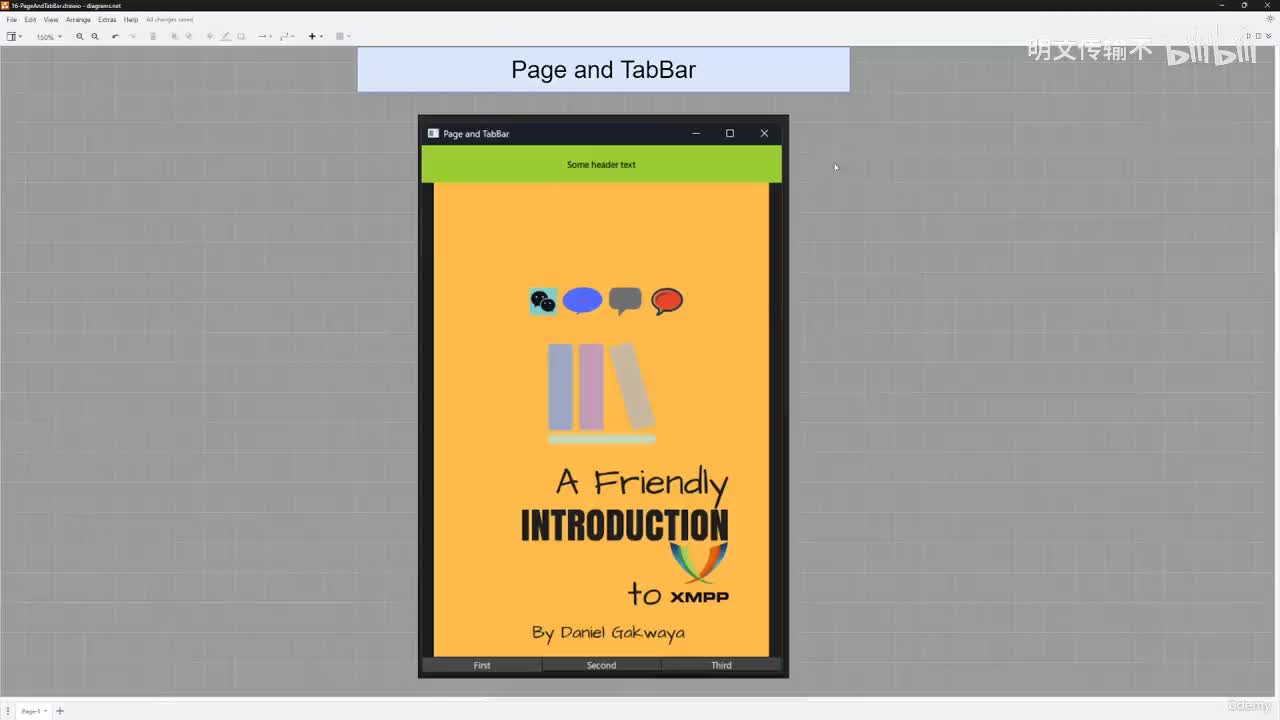Open the View menu

tap(51, 20)
